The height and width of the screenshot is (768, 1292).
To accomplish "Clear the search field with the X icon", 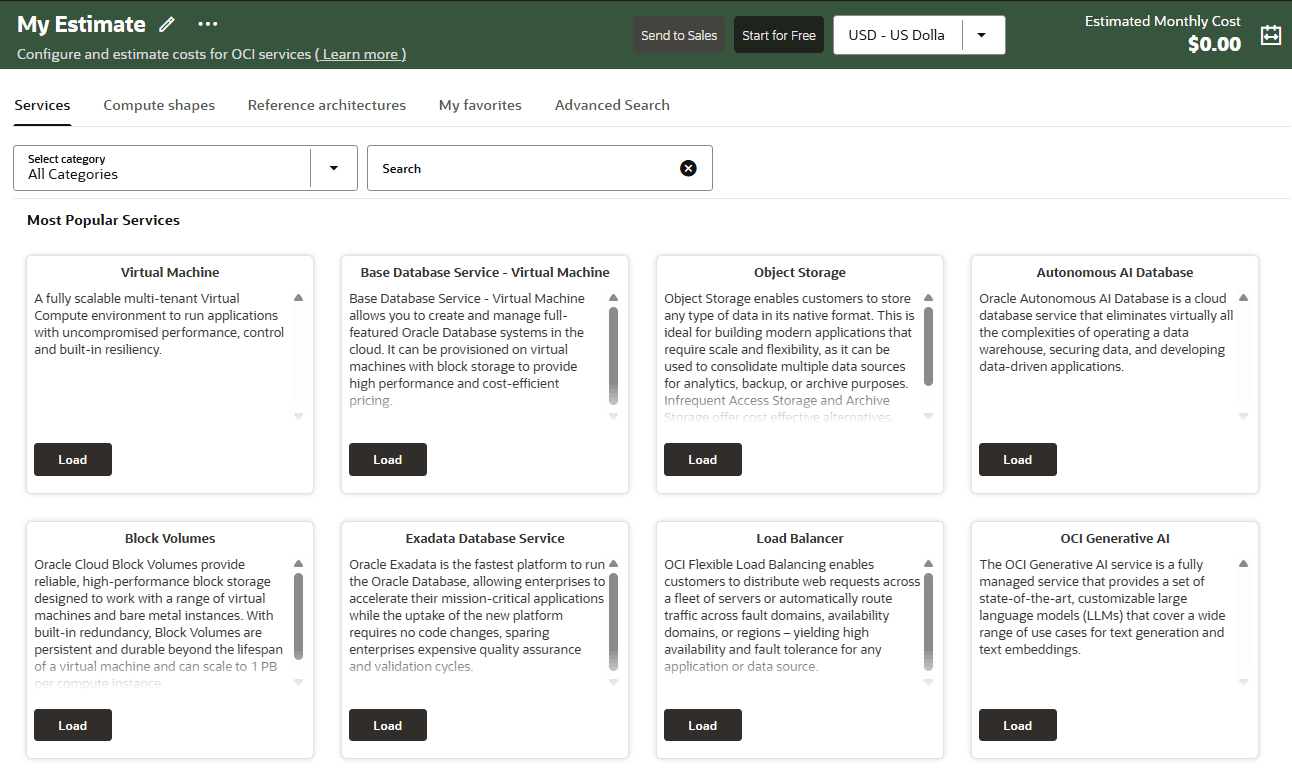I will (688, 168).
